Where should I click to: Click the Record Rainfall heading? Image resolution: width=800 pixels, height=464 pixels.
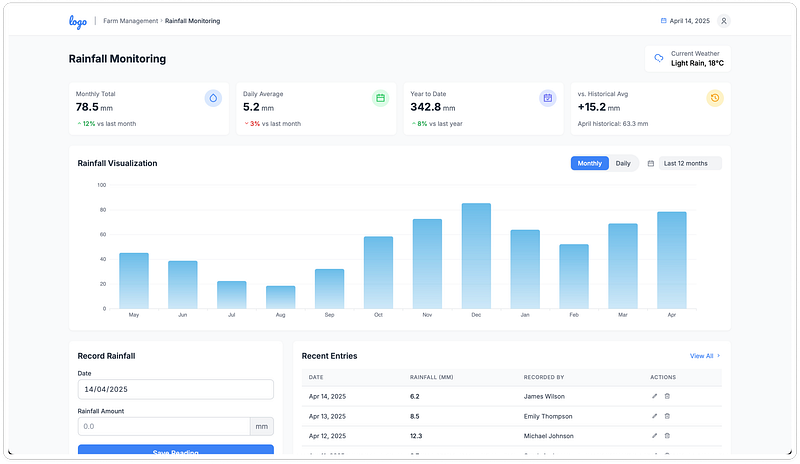point(106,356)
